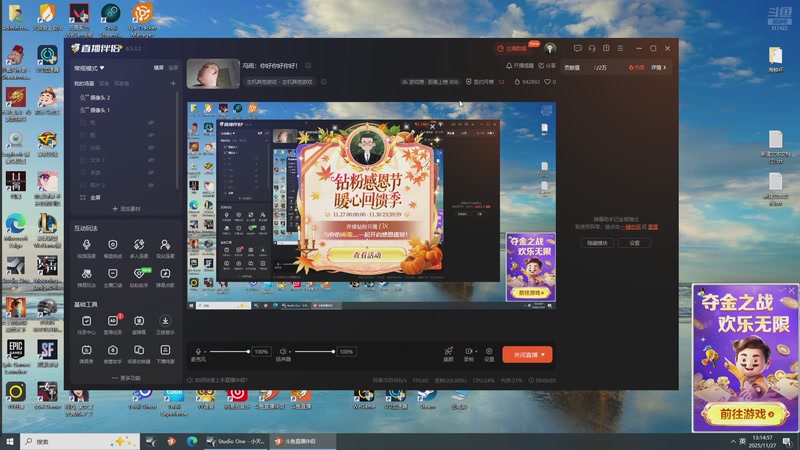Click the last icon in 基础工具 grid
Viewport: 800px width, 450px height.
(x=165, y=350)
